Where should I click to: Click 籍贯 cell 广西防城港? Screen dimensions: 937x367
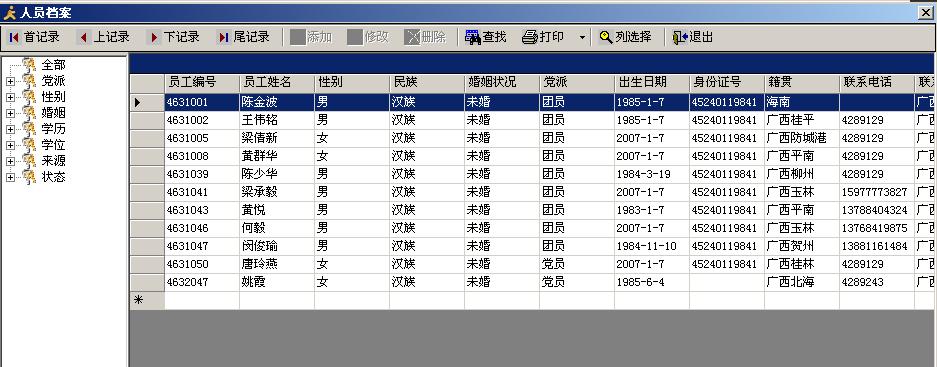pos(802,138)
